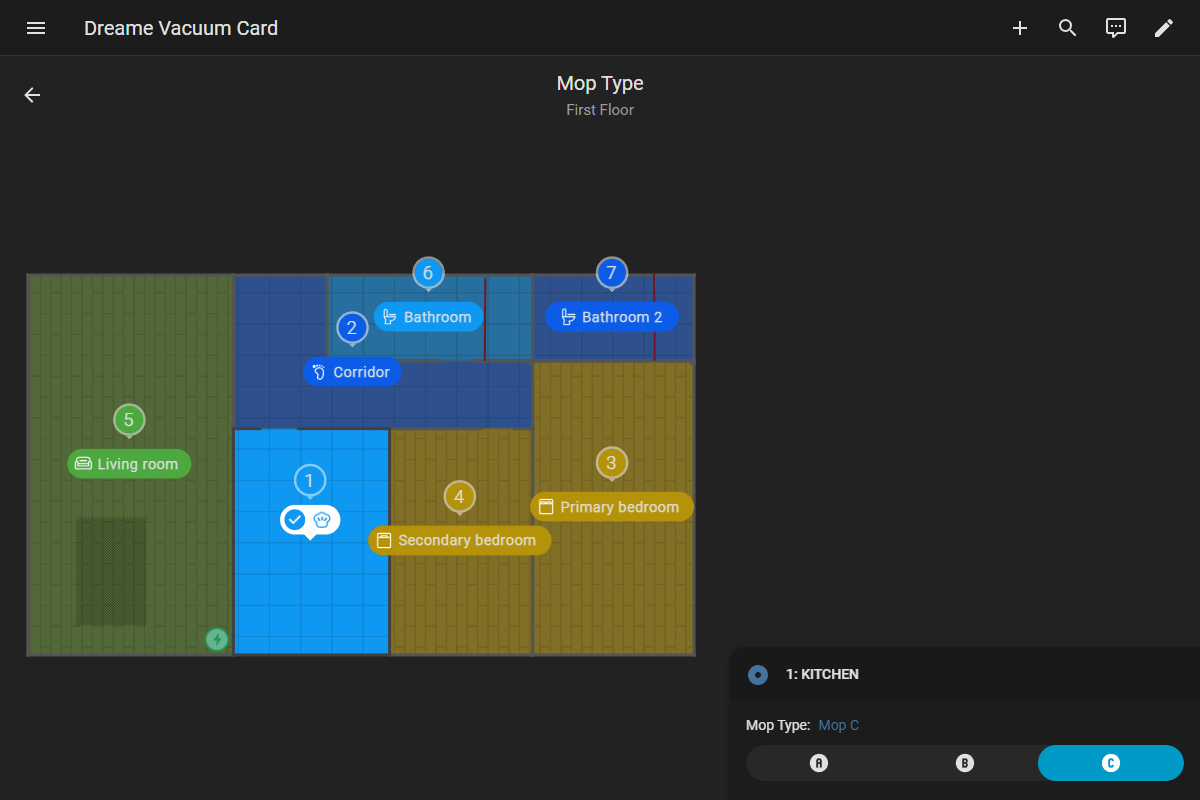Select room 1 kitchen number marker
Screen dimensions: 1200x800
coord(310,481)
